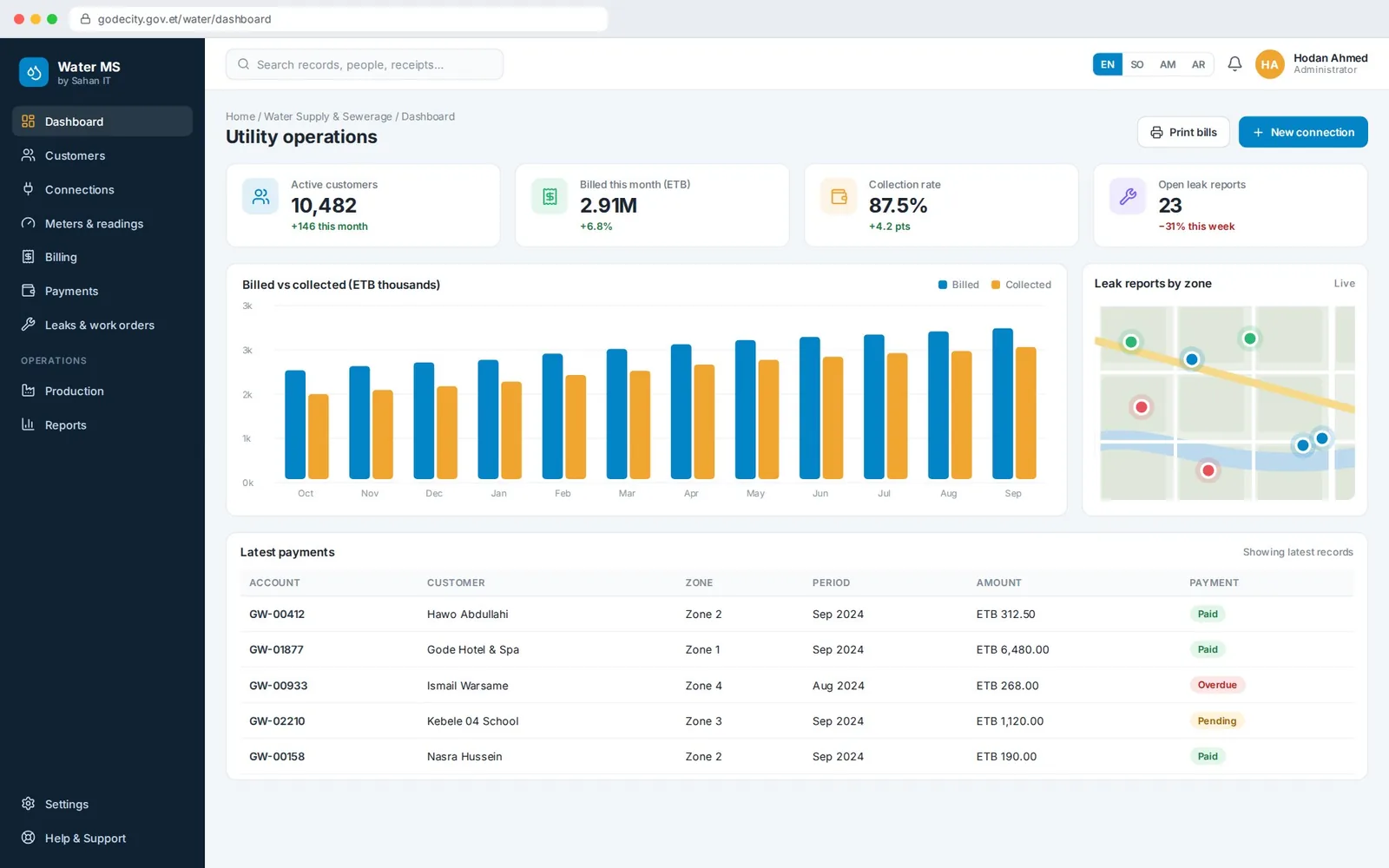Click the green map pin on the yellow road
1389x868 pixels.
(1130, 342)
